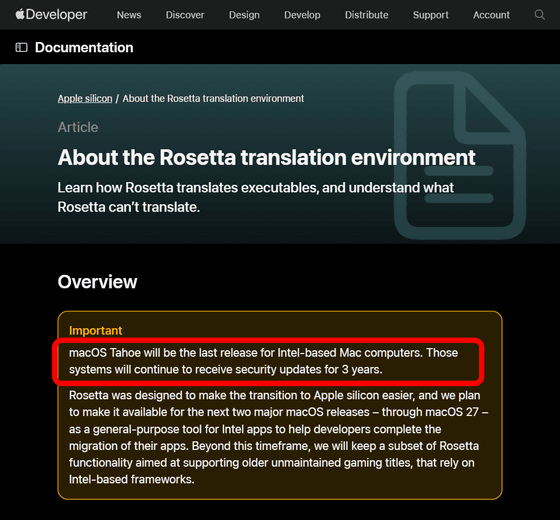Toggle the documentation sidebar icon

21,47
